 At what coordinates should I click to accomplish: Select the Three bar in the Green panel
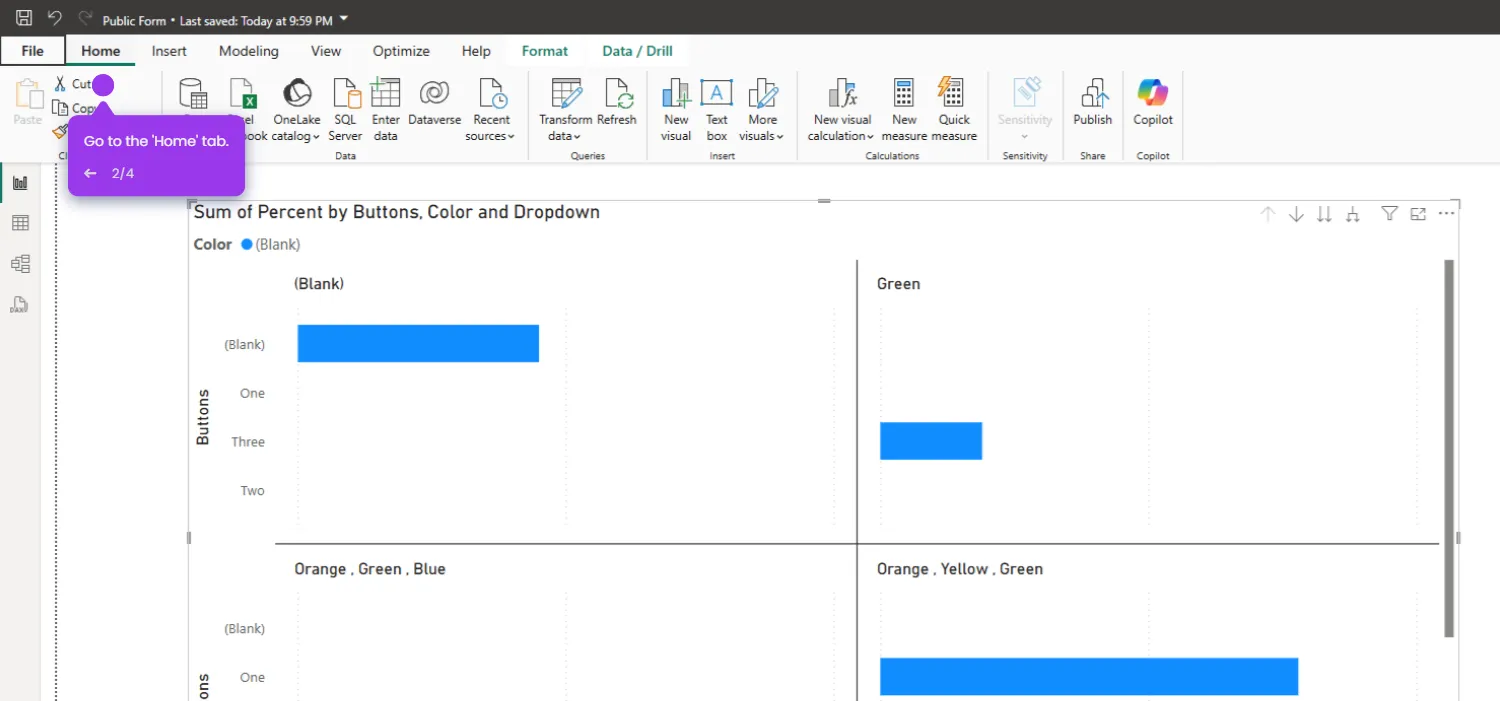931,441
